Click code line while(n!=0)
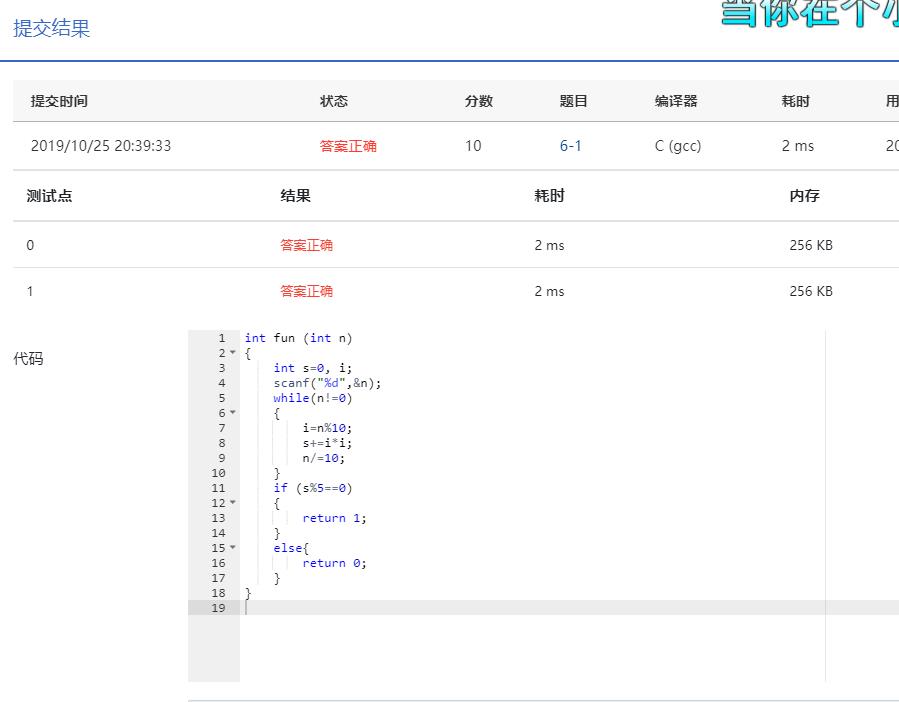Viewport: 899px width, 702px height. coord(312,397)
